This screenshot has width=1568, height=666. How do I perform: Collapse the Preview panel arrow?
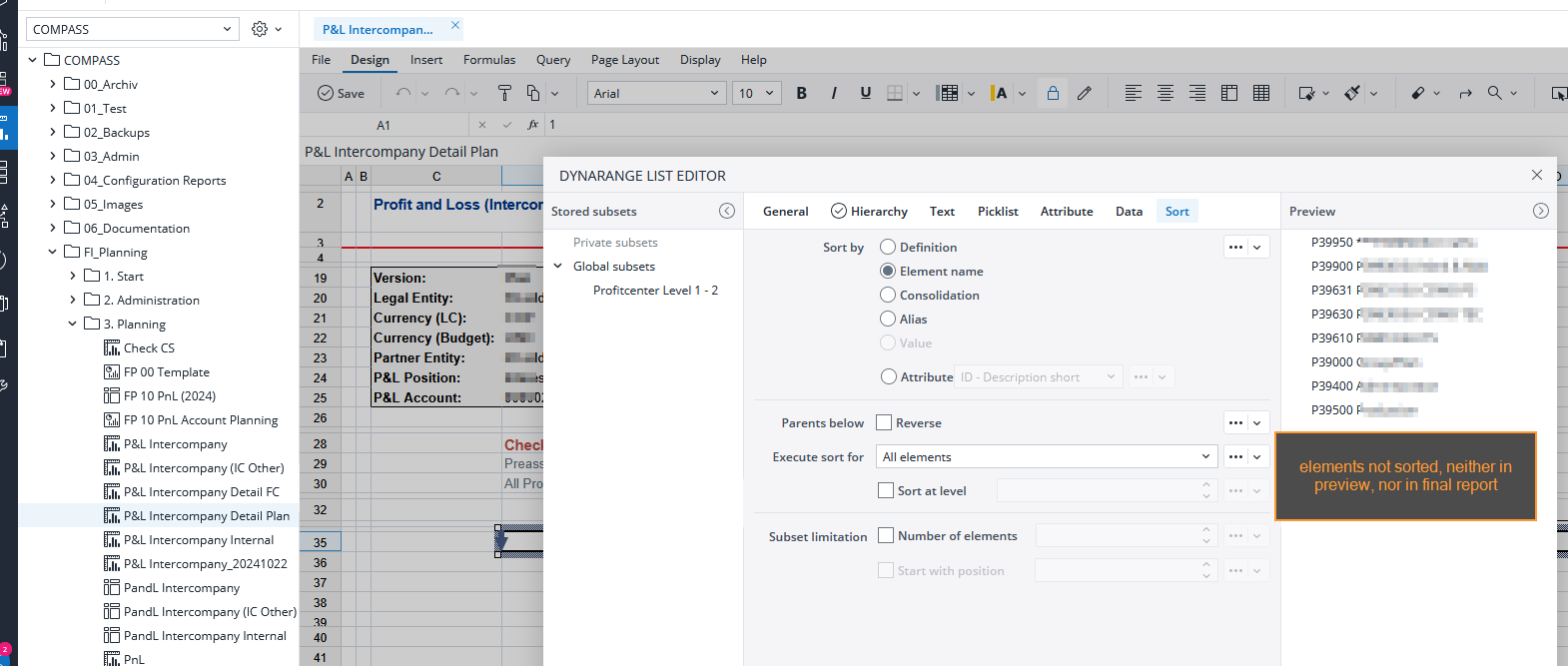click(x=1540, y=211)
